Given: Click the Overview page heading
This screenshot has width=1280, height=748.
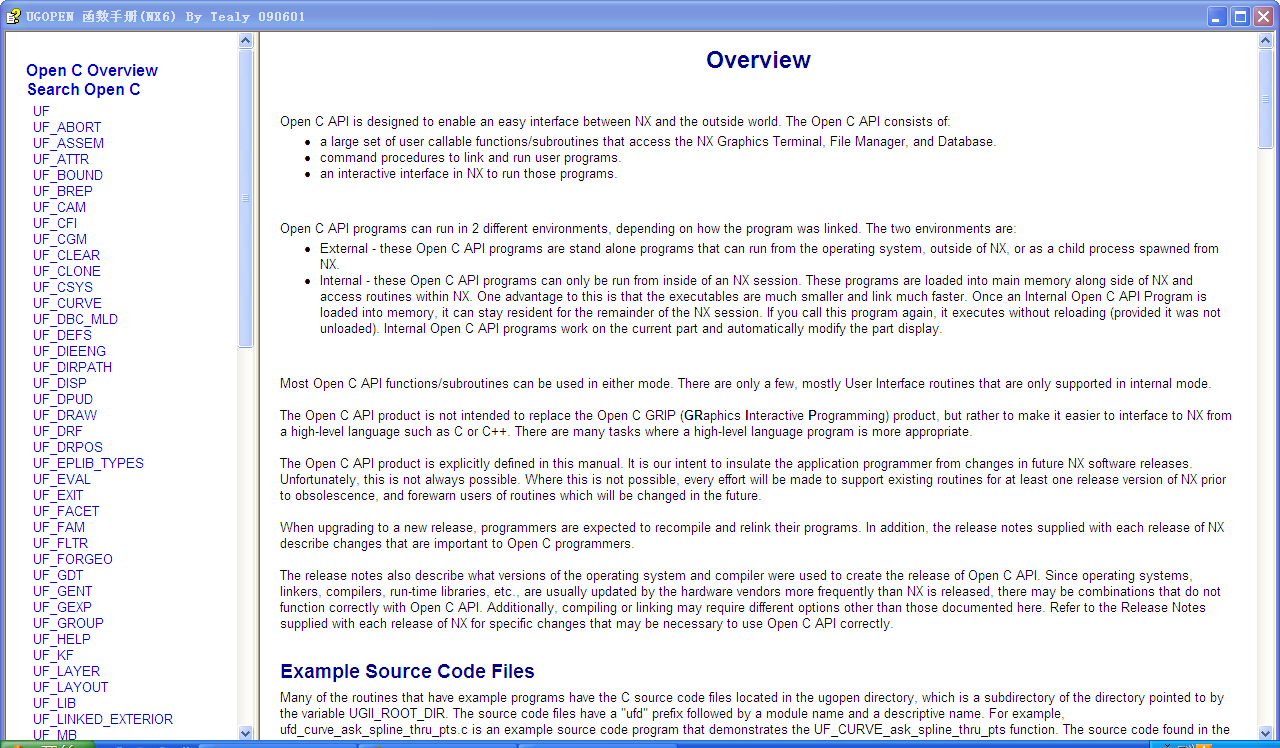Looking at the screenshot, I should 758,60.
